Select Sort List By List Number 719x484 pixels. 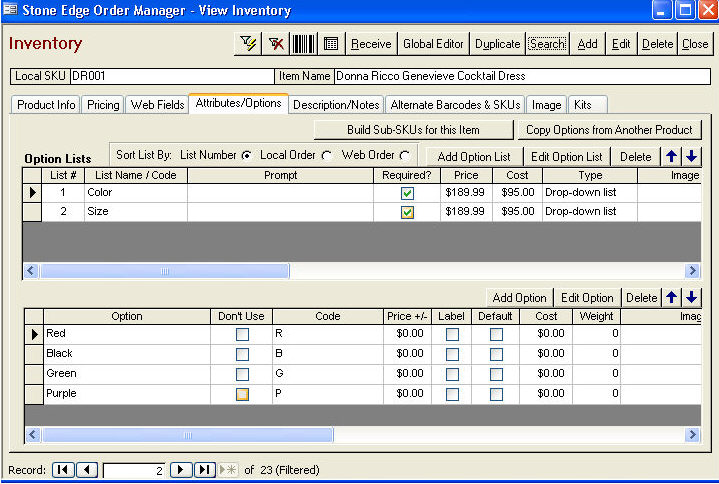tap(247, 156)
